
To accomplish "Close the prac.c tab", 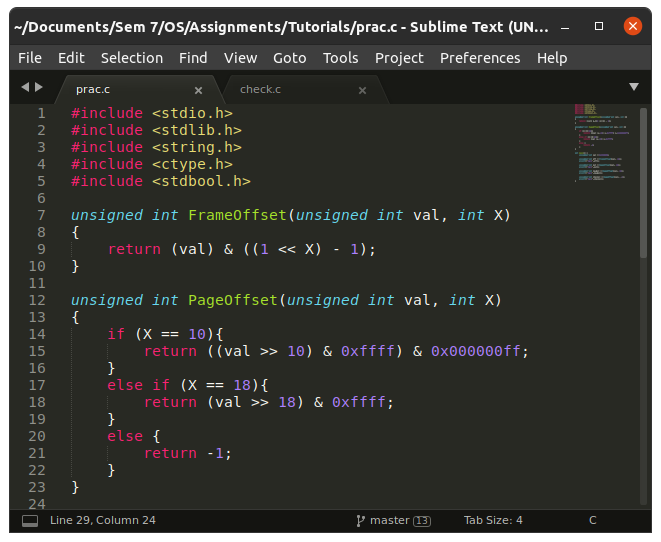I will pyautogui.click(x=198, y=90).
